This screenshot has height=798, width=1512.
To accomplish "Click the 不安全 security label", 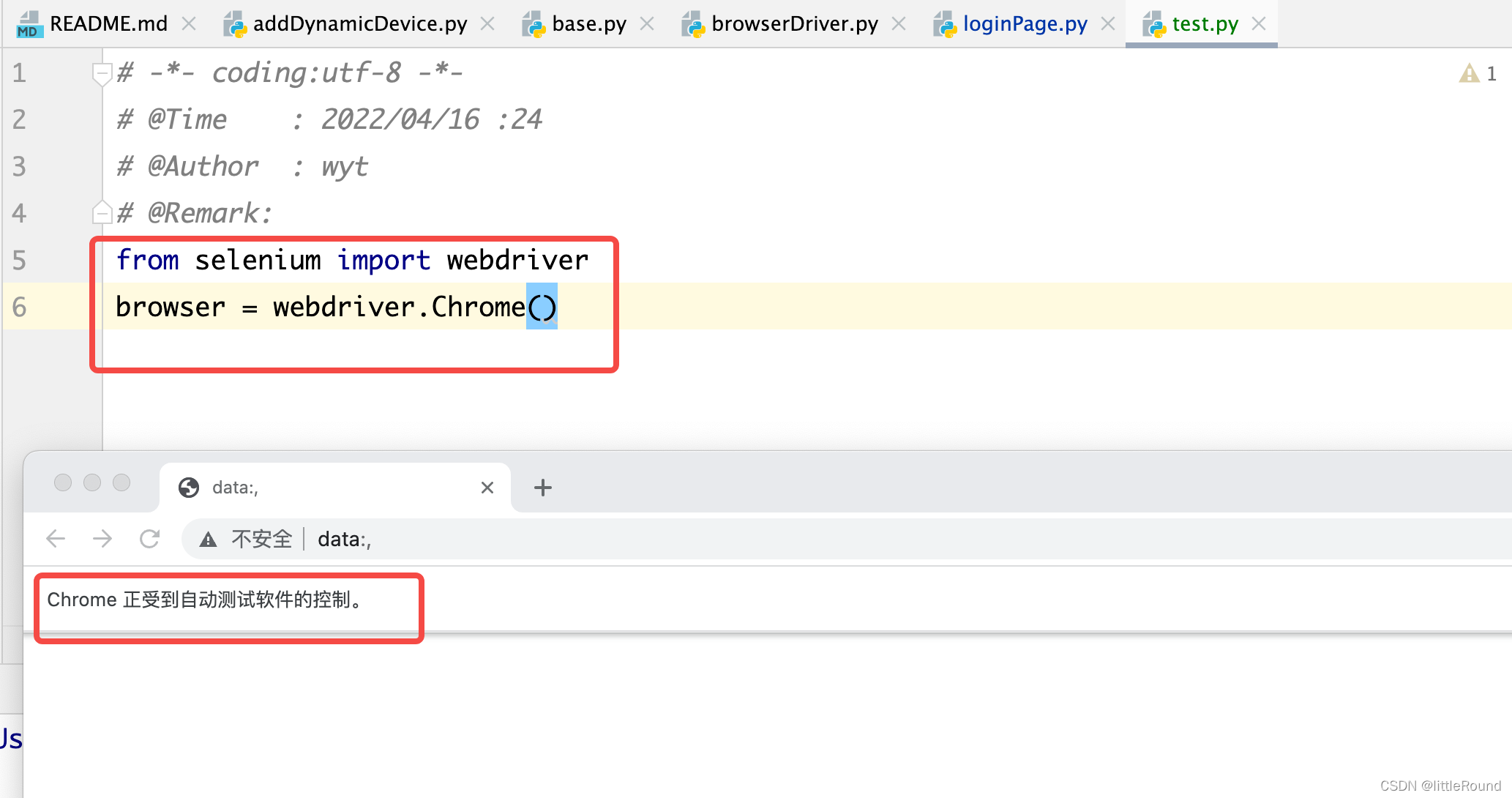I will pyautogui.click(x=261, y=540).
